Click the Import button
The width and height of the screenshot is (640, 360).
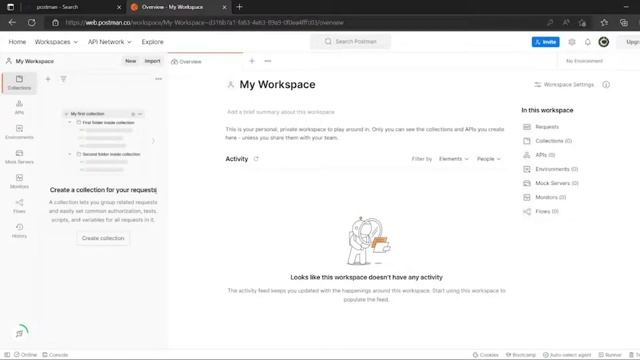152,61
